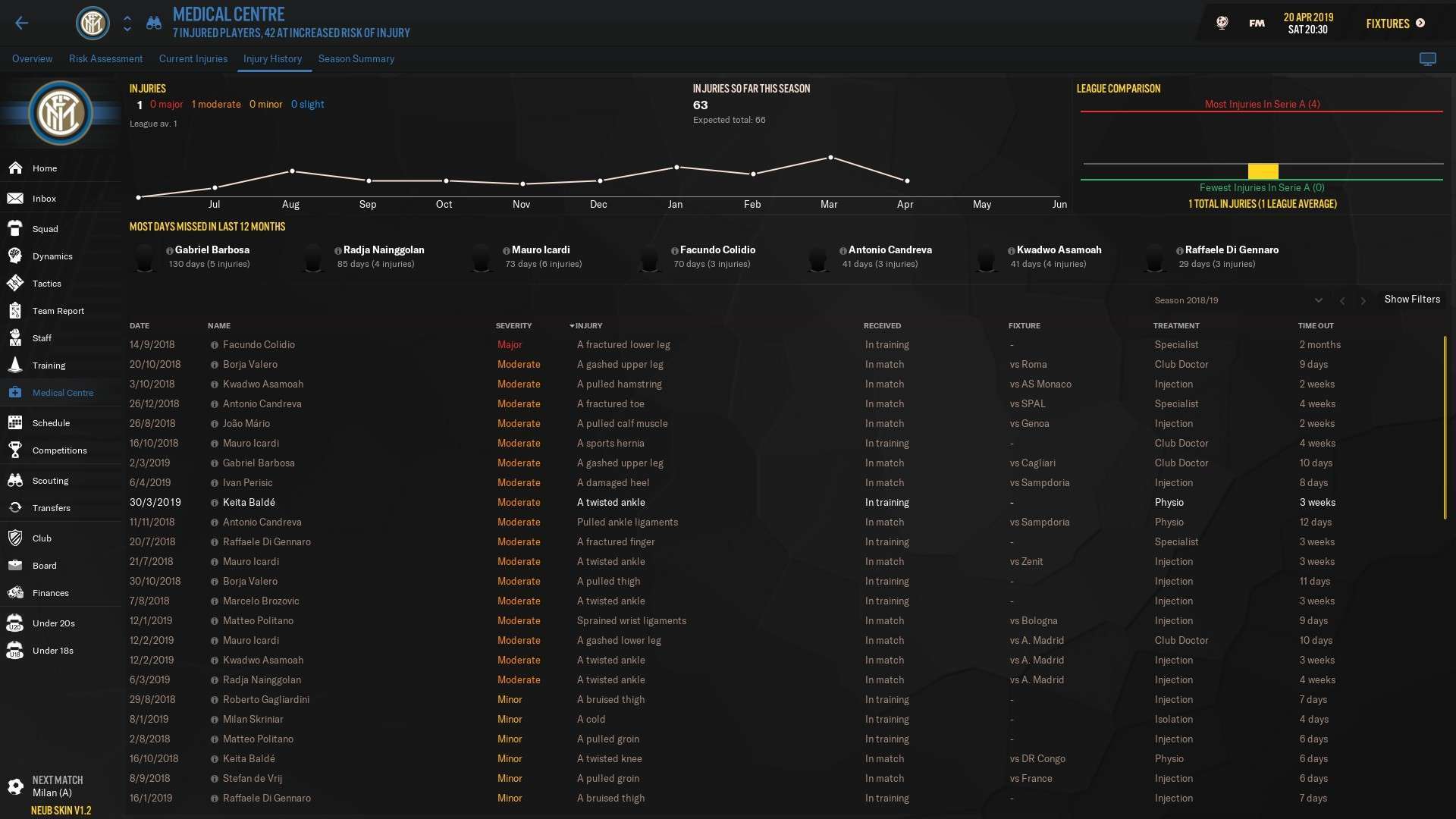Click the monitor display icon top right
The image size is (1456, 819).
1427,59
